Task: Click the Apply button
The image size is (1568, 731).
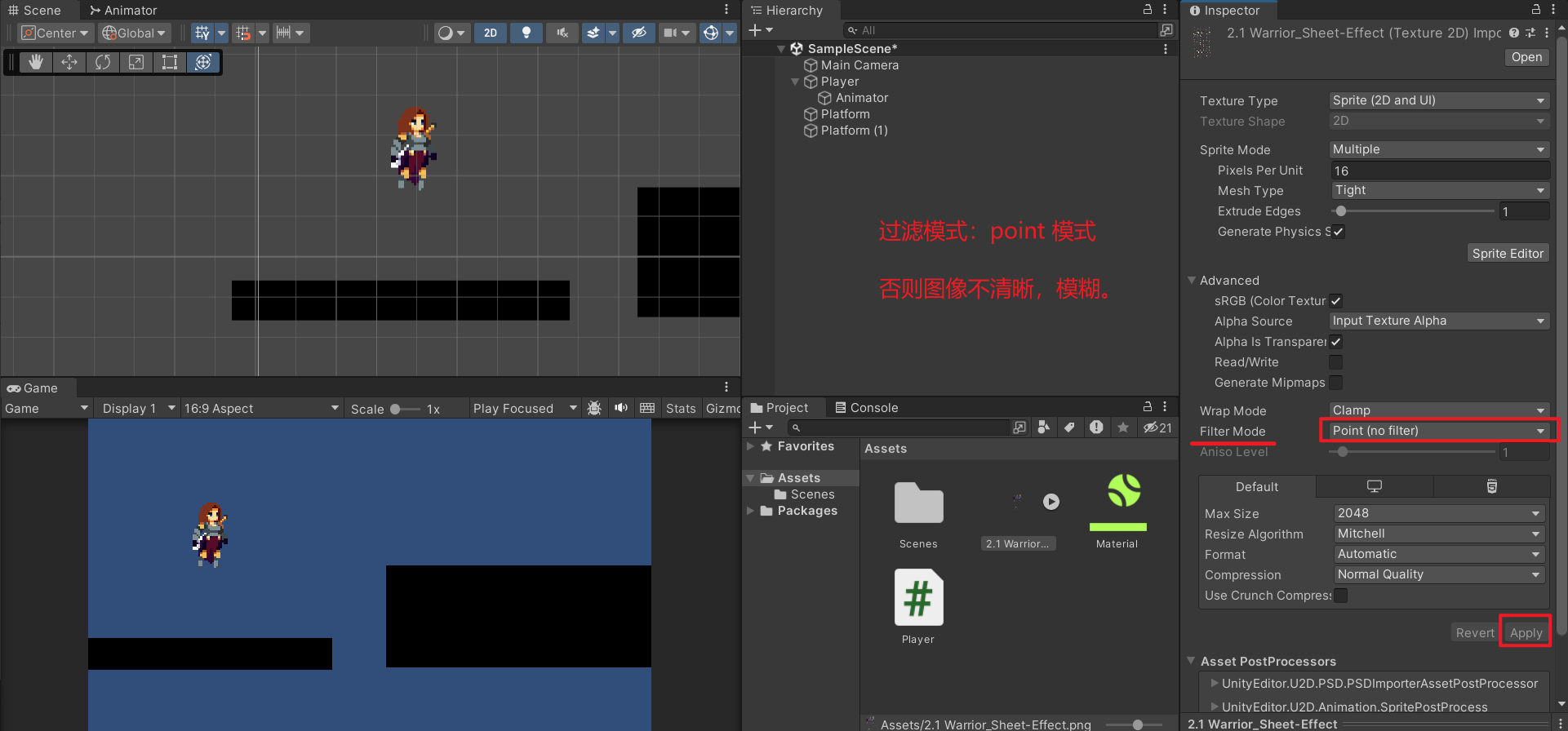Action: click(1526, 632)
